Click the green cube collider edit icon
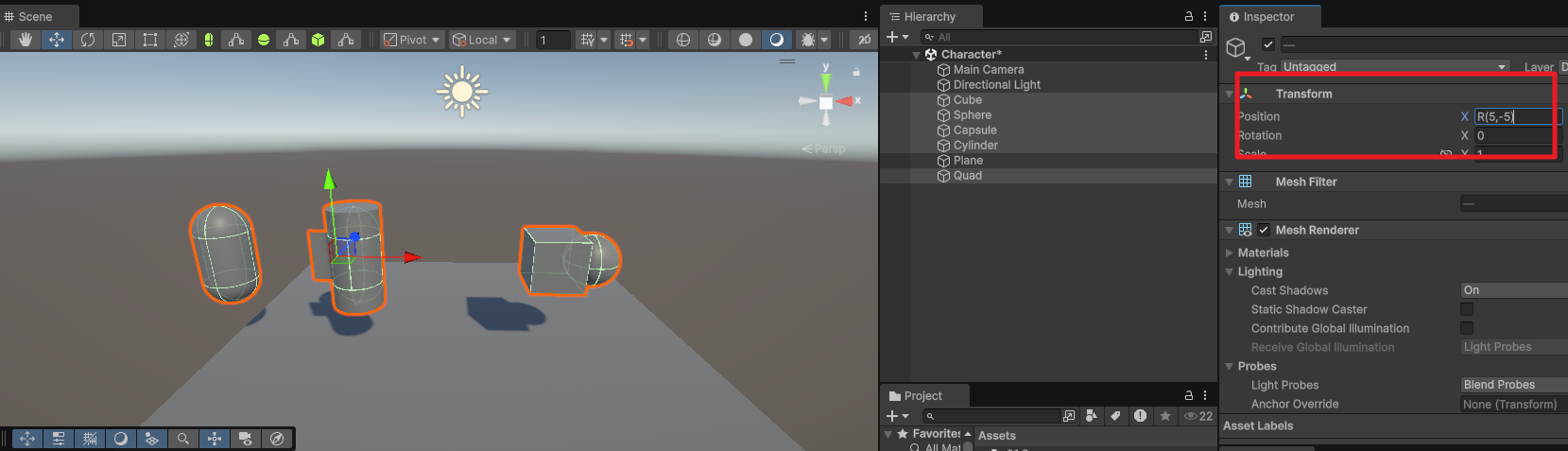The width and height of the screenshot is (1568, 451). pyautogui.click(x=319, y=40)
